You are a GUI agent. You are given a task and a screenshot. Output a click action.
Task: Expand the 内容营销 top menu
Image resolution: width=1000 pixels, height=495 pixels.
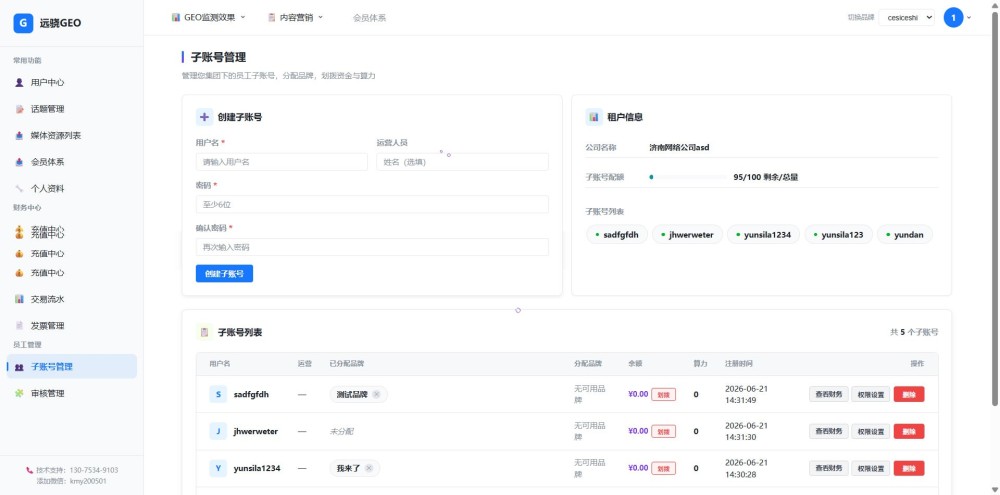295,18
